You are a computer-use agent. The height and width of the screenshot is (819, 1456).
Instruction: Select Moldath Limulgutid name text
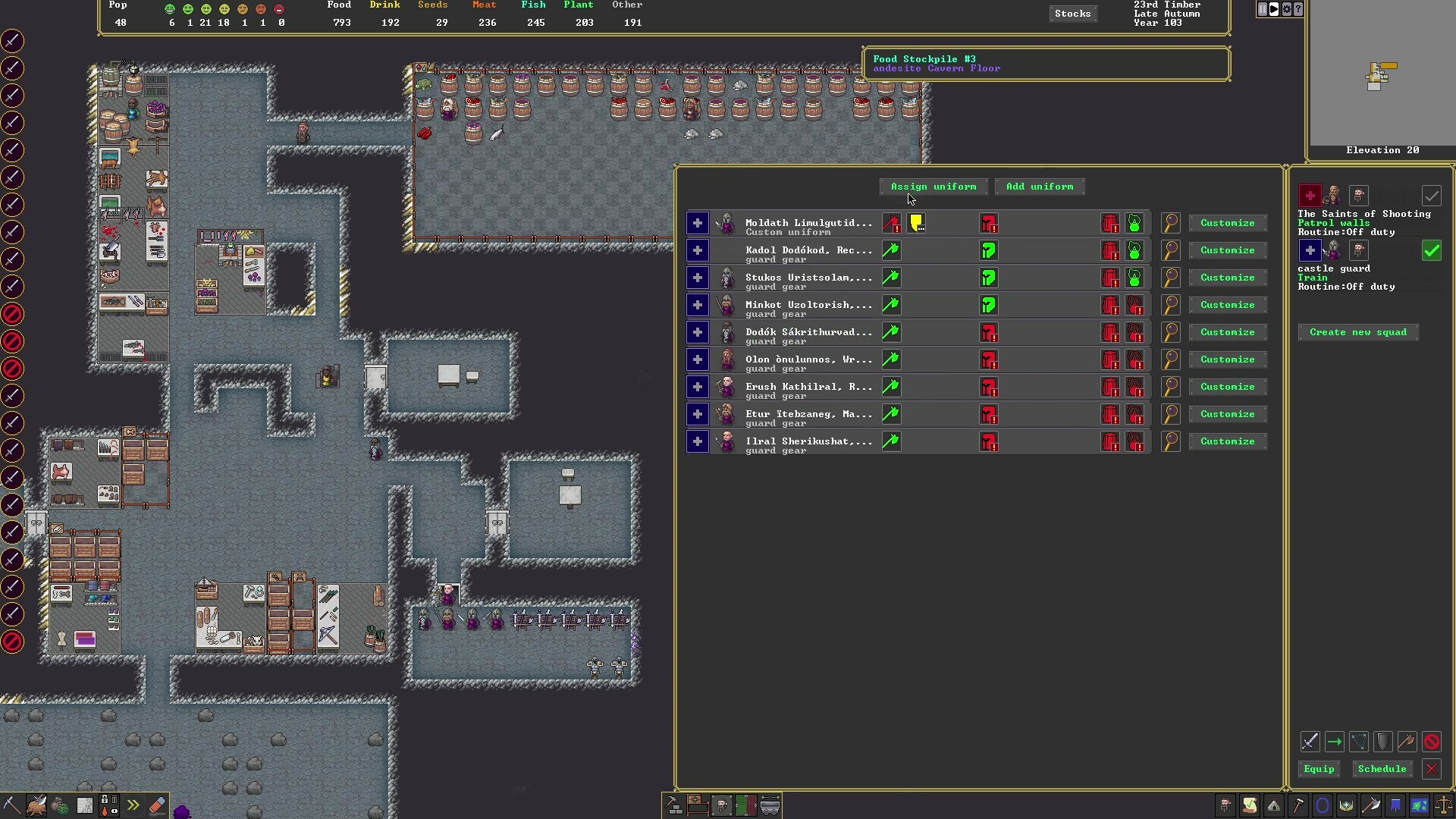808,223
